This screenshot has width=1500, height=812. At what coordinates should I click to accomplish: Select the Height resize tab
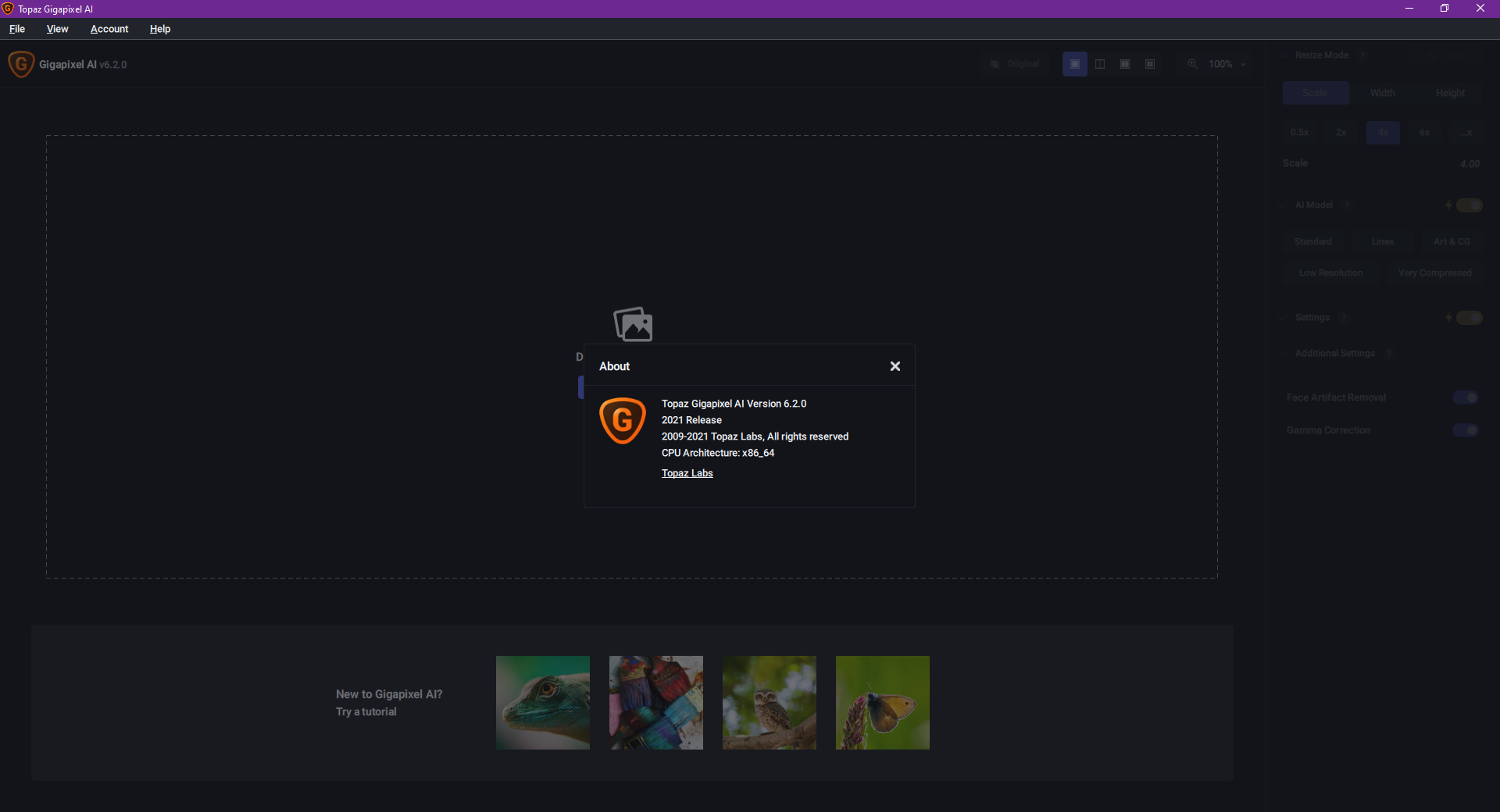(x=1450, y=93)
